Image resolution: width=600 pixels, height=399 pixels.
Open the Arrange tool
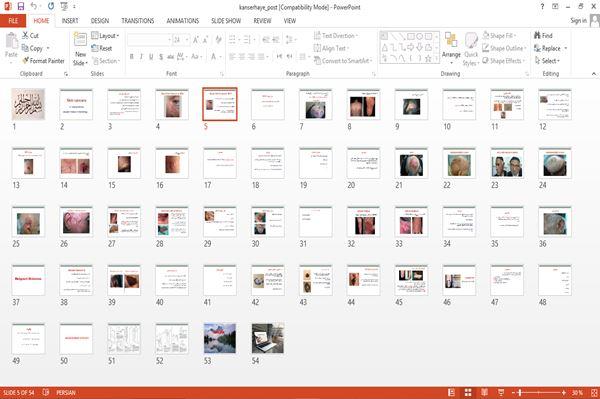coord(451,48)
